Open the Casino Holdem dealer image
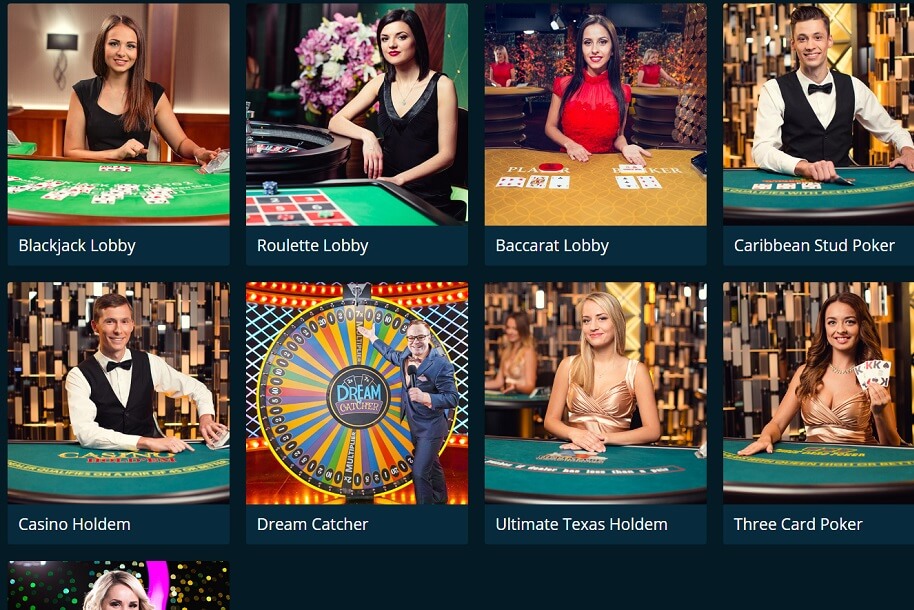 pos(118,393)
